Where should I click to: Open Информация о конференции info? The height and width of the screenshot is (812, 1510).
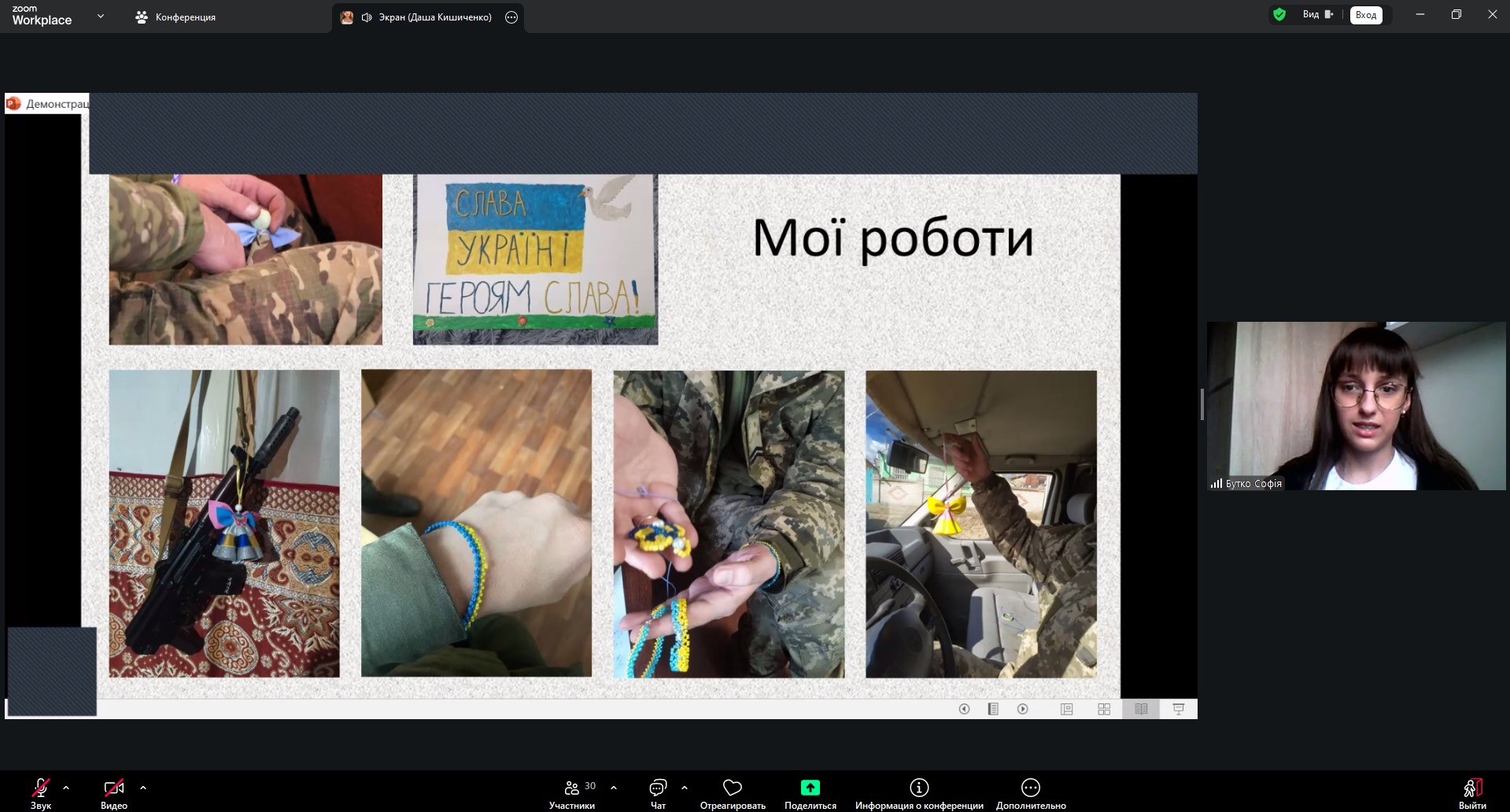tap(919, 788)
